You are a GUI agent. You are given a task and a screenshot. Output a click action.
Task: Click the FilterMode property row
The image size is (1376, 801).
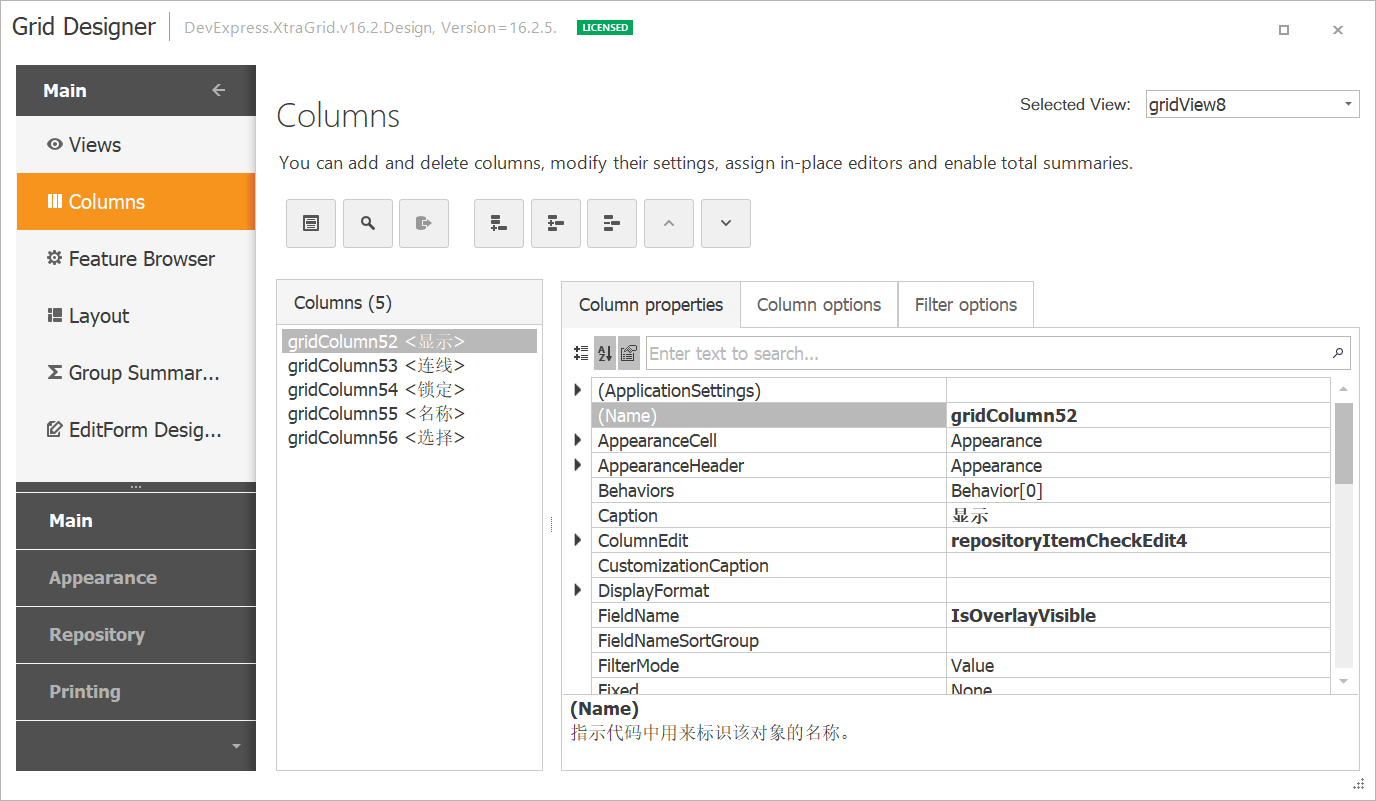coord(961,665)
